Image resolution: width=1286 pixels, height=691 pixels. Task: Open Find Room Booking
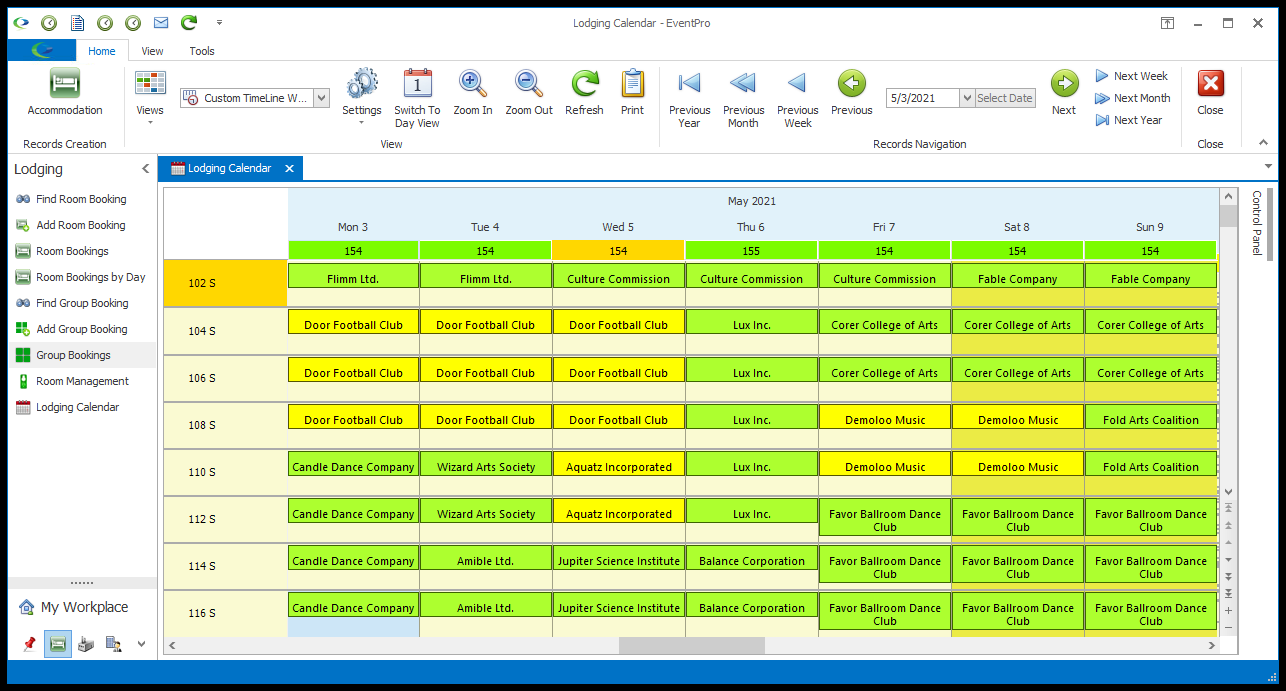pyautogui.click(x=81, y=199)
